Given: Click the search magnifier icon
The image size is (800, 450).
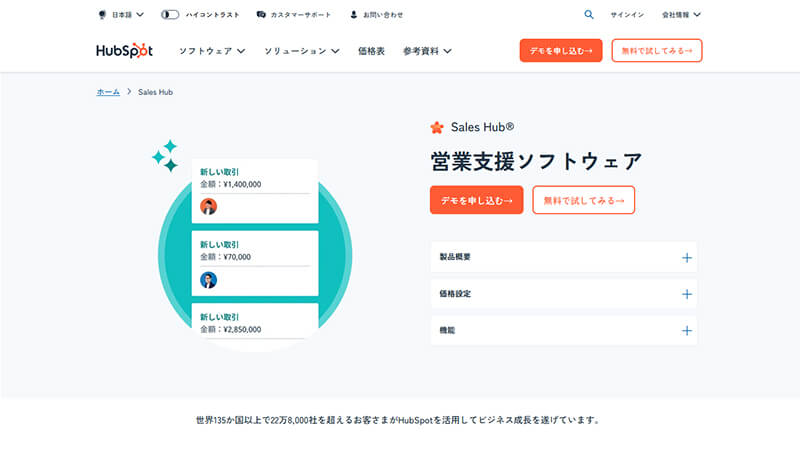Looking at the screenshot, I should pyautogui.click(x=588, y=15).
